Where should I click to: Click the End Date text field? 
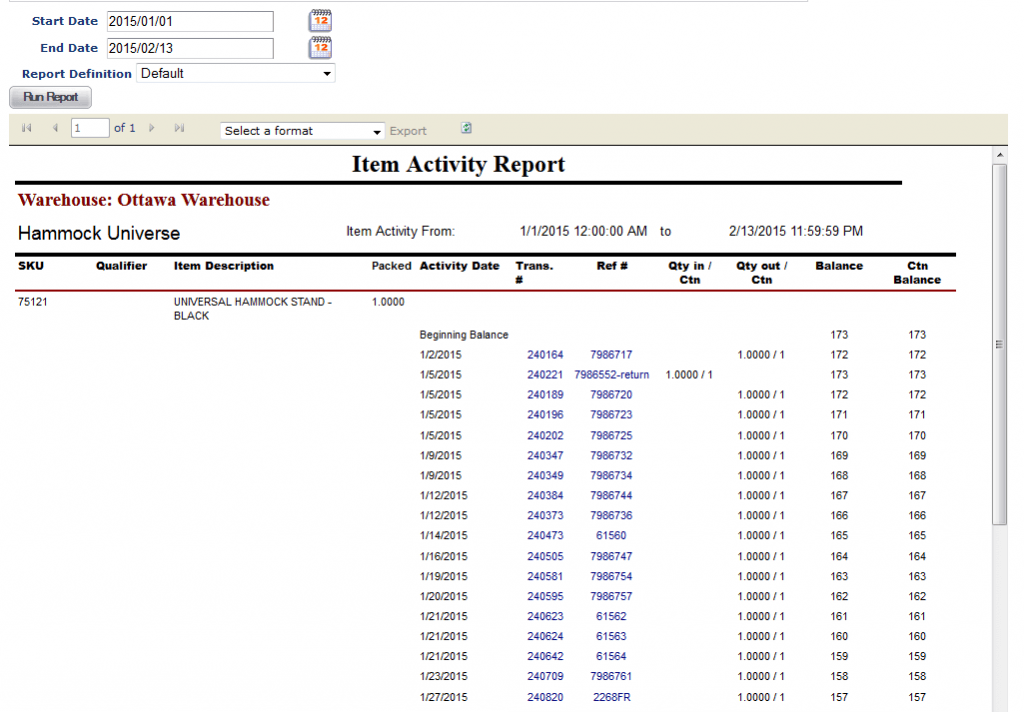(x=190, y=48)
